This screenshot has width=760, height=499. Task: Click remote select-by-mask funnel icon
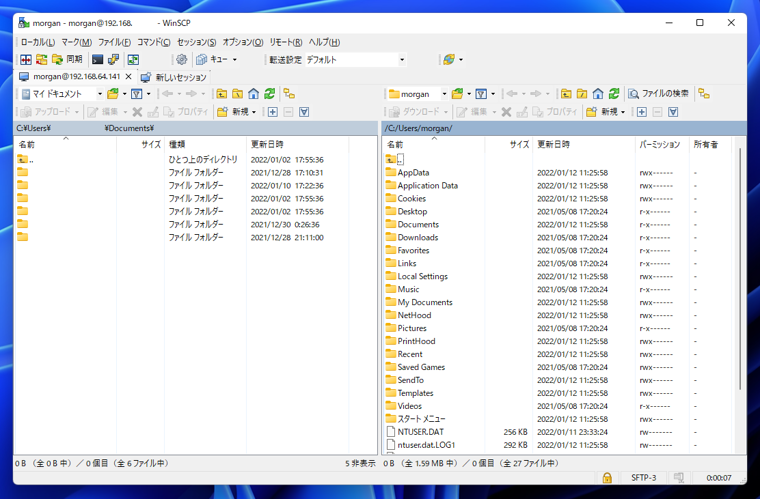(673, 112)
